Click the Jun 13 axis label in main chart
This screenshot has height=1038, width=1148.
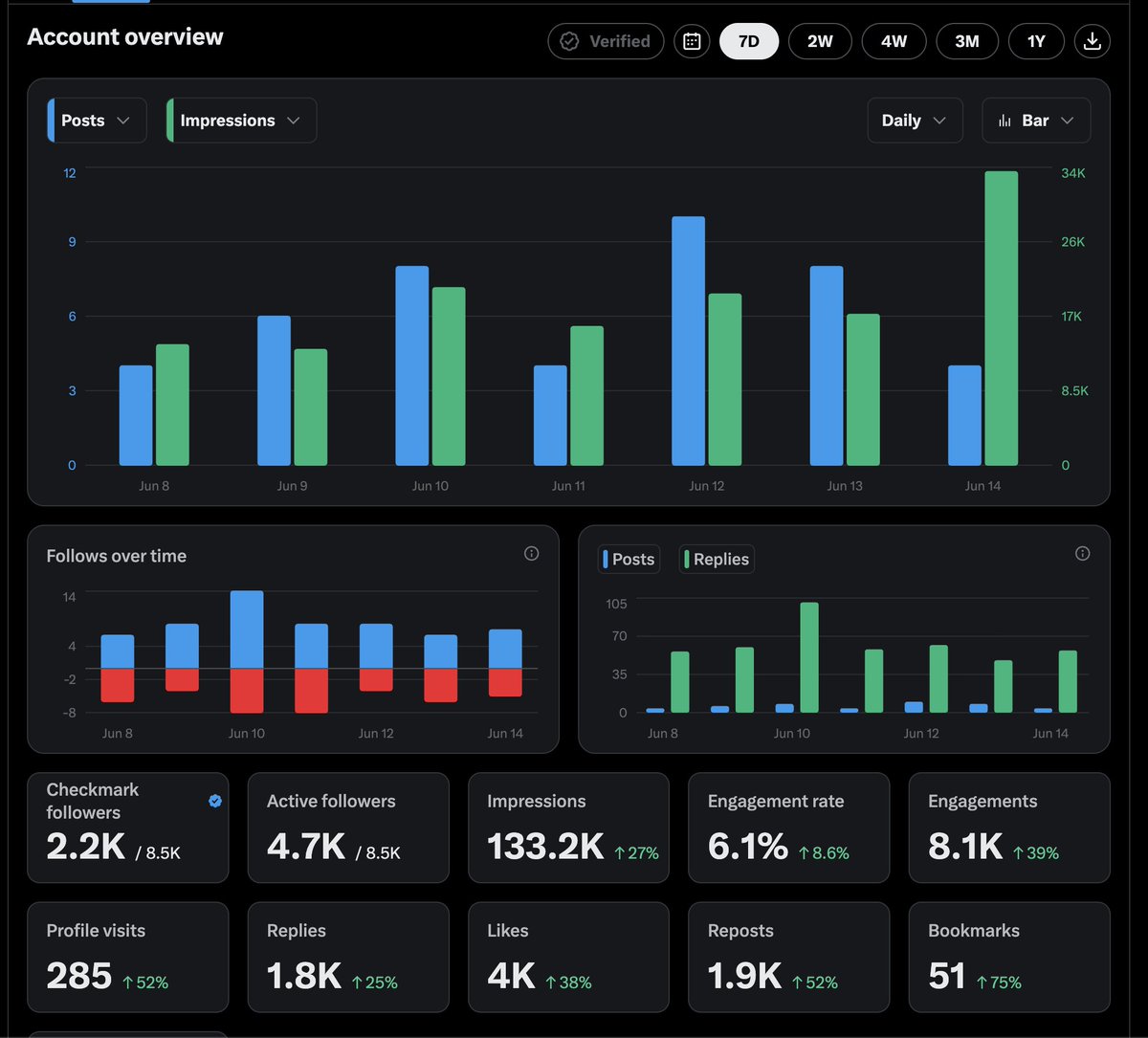tap(845, 486)
